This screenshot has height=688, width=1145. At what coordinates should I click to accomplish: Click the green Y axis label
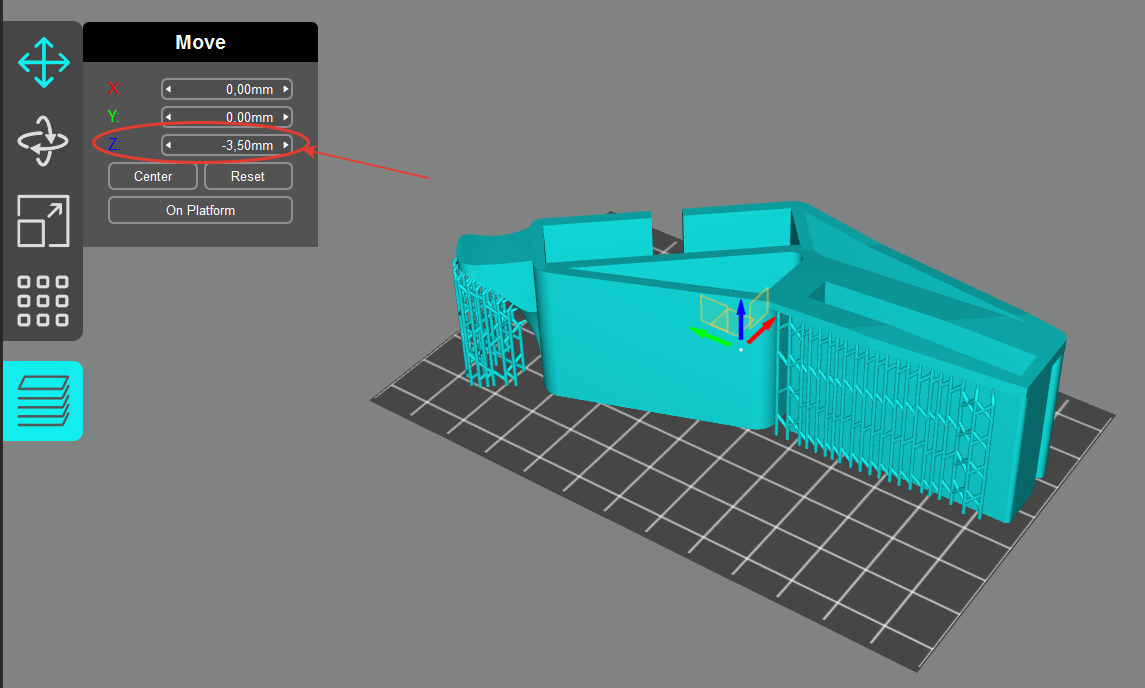(113, 117)
